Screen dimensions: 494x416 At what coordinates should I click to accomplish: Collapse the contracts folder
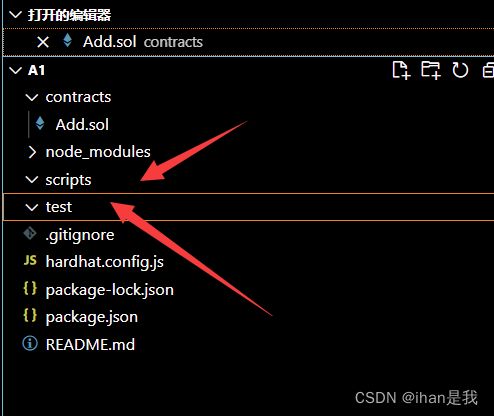pos(32,97)
